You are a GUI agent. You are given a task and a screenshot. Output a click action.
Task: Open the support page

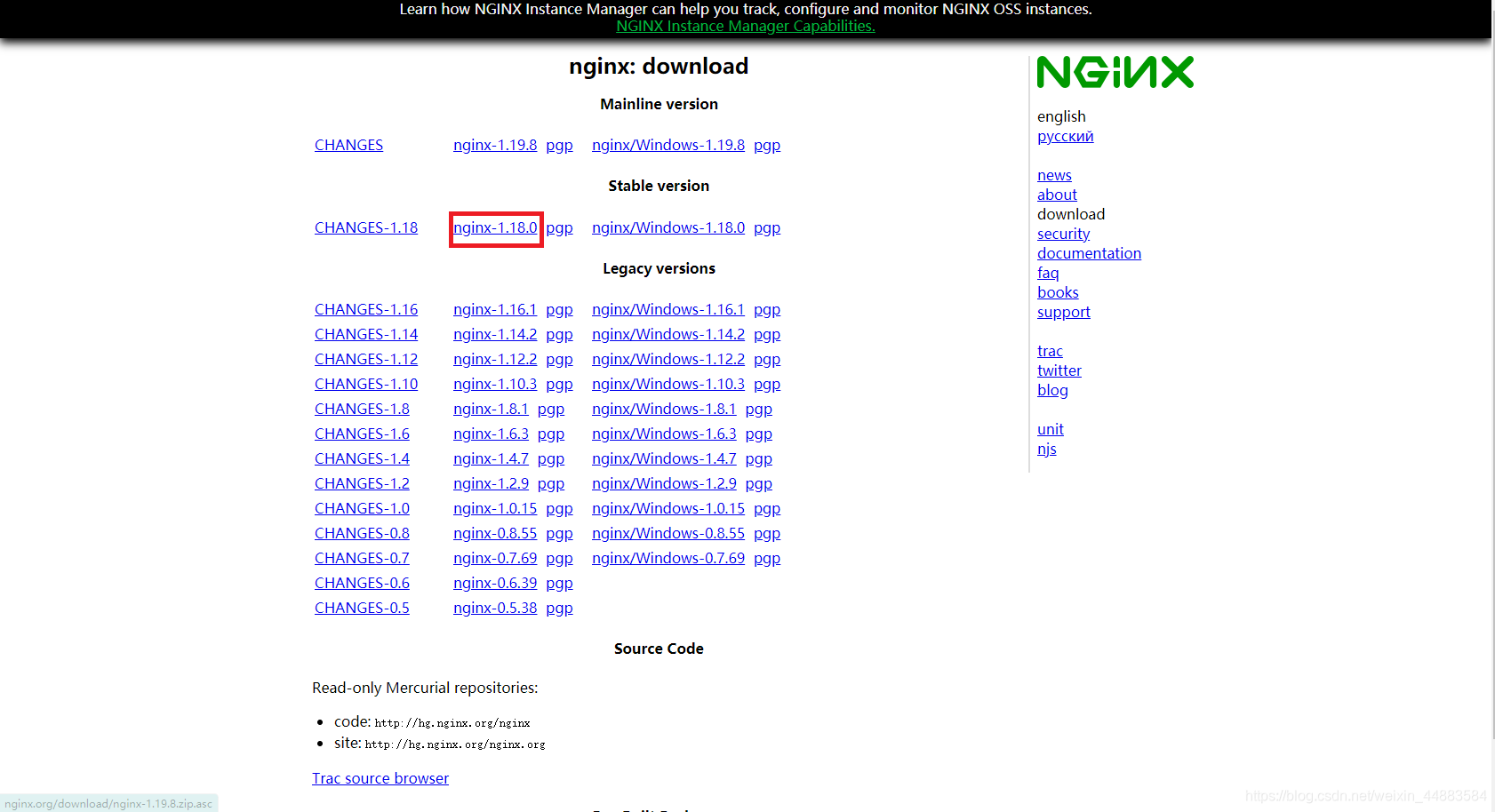click(x=1063, y=312)
